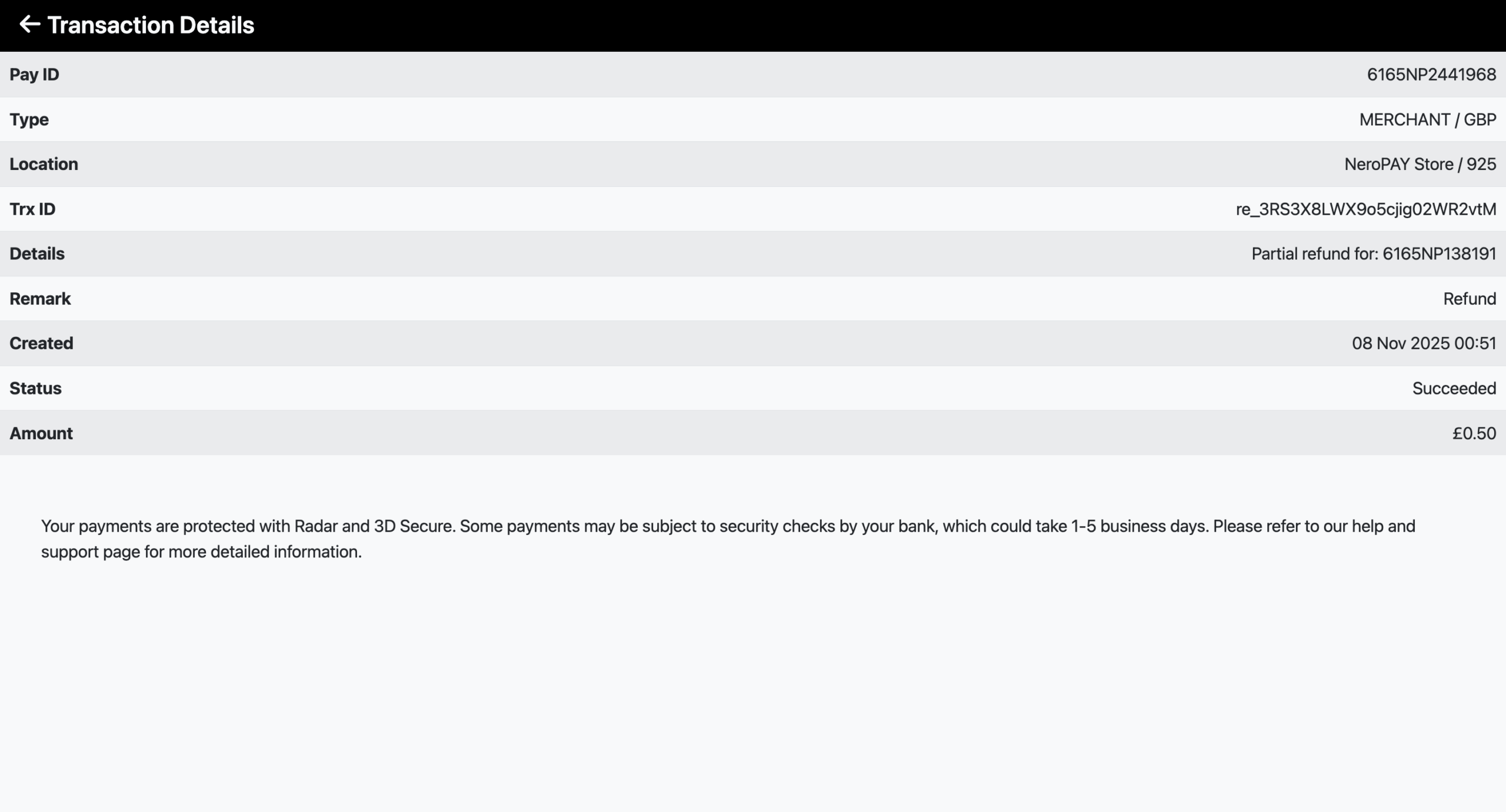Click the Type row label

coord(29,119)
